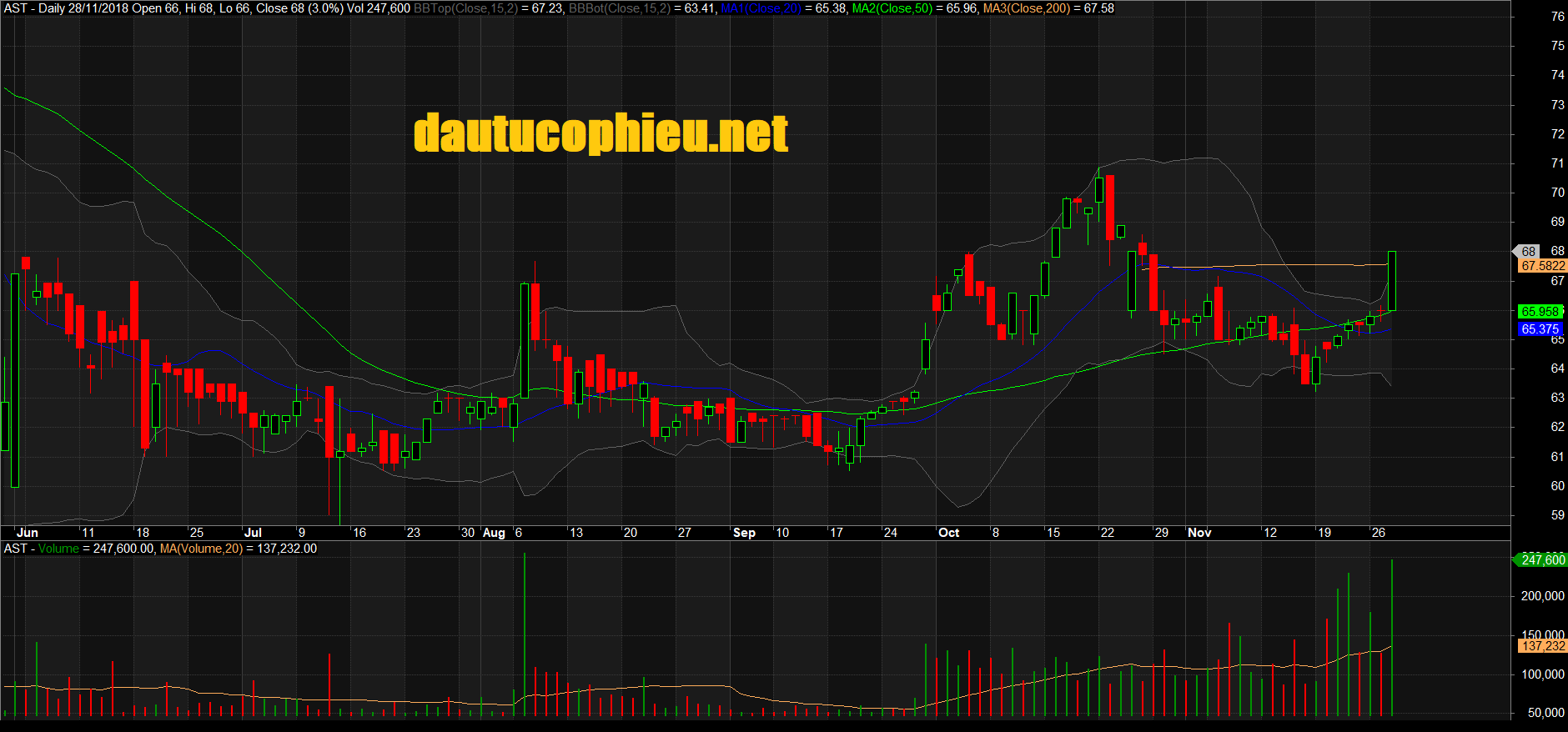This screenshot has width=1568, height=732.
Task: Click the orange 67.5822 price tag
Action: click(1543, 266)
